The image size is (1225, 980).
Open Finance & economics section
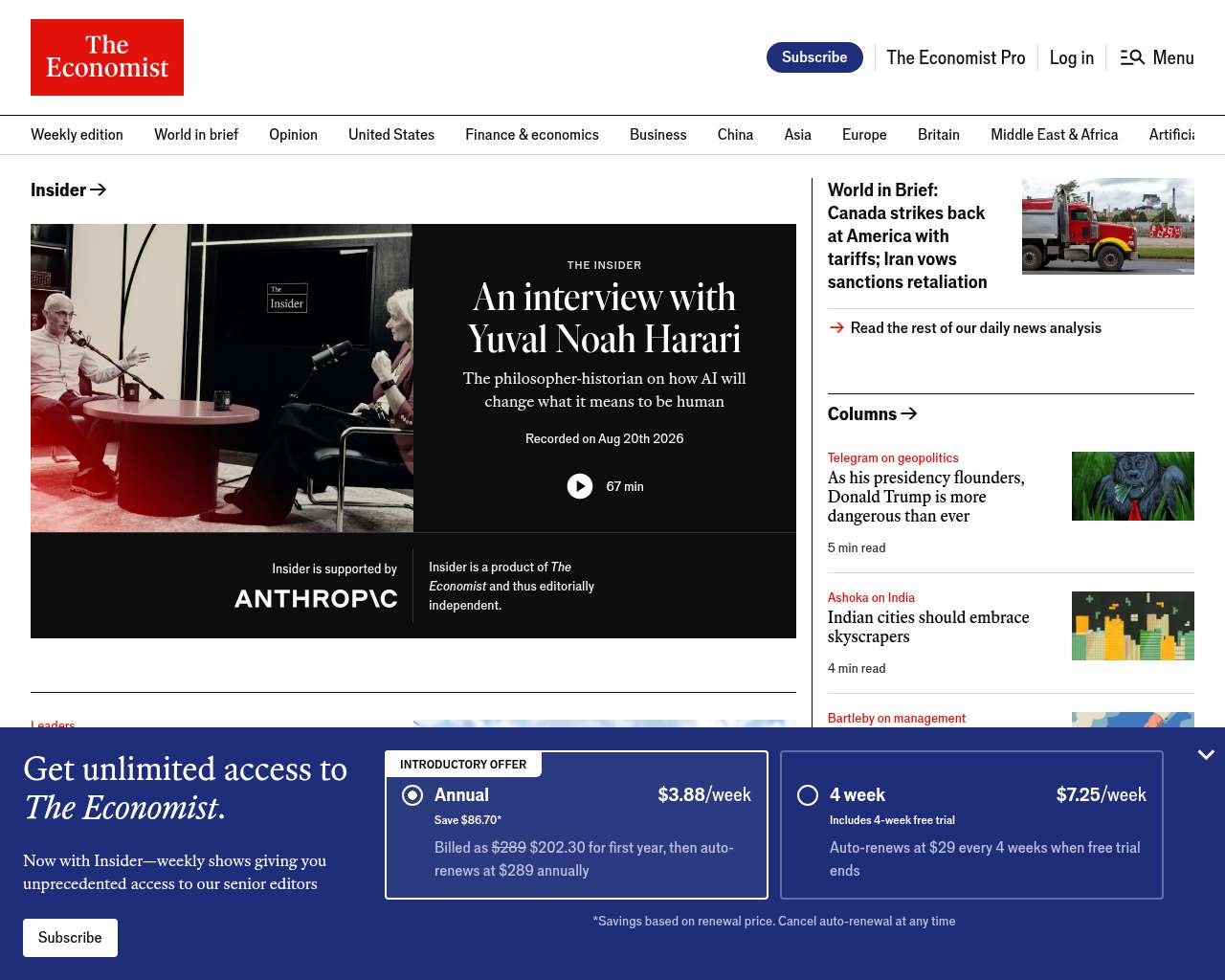(532, 135)
